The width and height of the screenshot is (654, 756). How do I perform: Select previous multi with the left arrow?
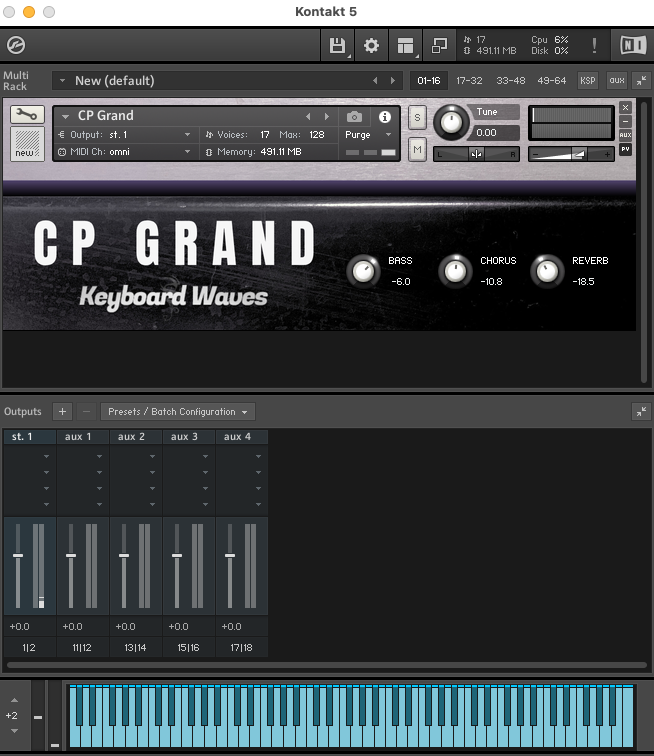(375, 81)
